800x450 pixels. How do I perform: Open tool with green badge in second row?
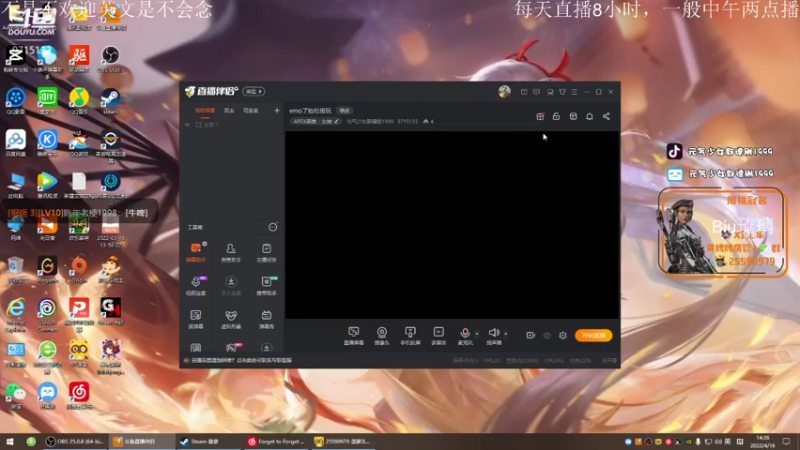(x=266, y=286)
